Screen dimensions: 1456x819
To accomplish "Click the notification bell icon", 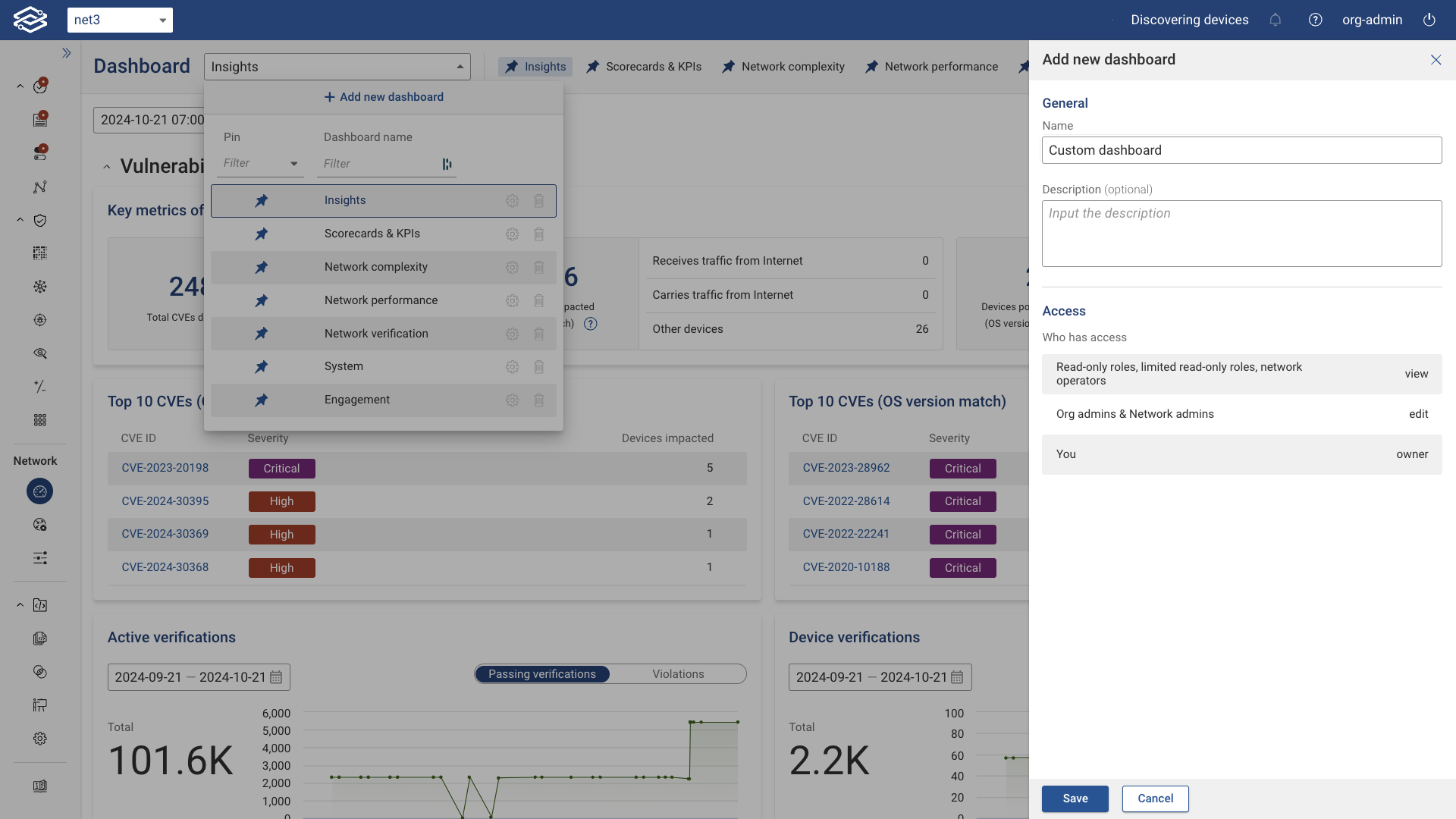I will tap(1276, 20).
